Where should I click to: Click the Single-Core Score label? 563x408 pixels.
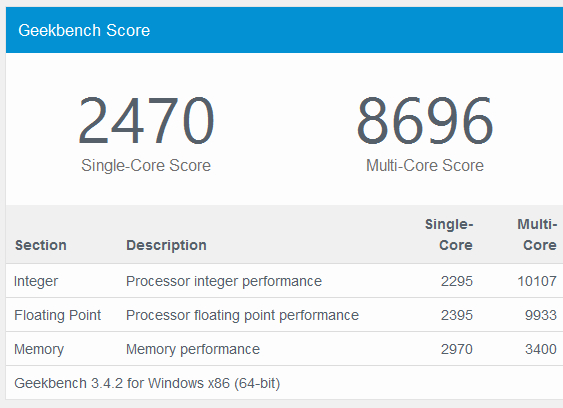click(x=146, y=166)
